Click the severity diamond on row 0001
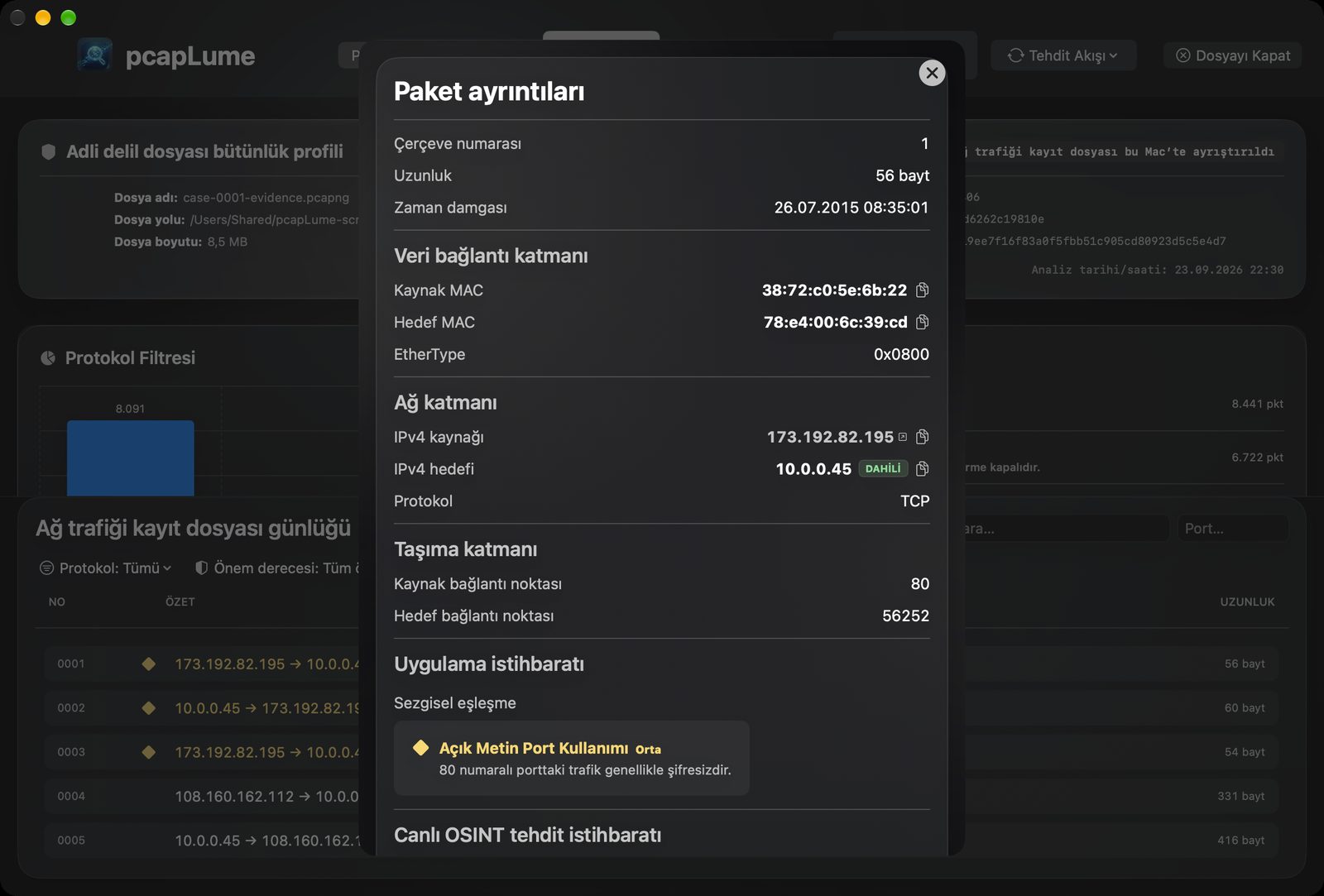1324x896 pixels. [149, 664]
